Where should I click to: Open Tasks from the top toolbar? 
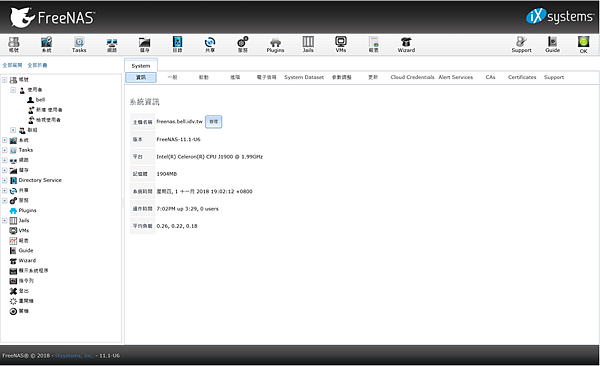coord(79,45)
